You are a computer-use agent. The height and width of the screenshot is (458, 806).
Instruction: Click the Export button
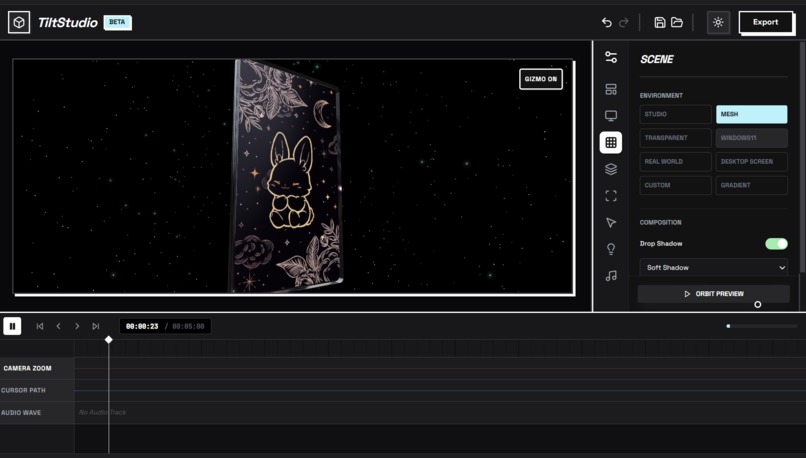pyautogui.click(x=765, y=22)
